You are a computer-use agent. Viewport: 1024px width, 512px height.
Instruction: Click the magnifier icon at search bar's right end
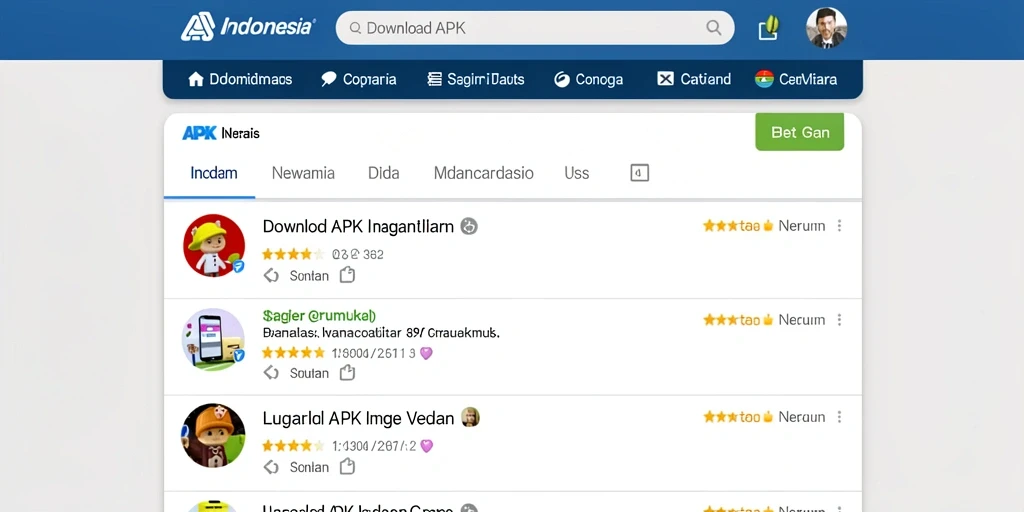point(713,28)
